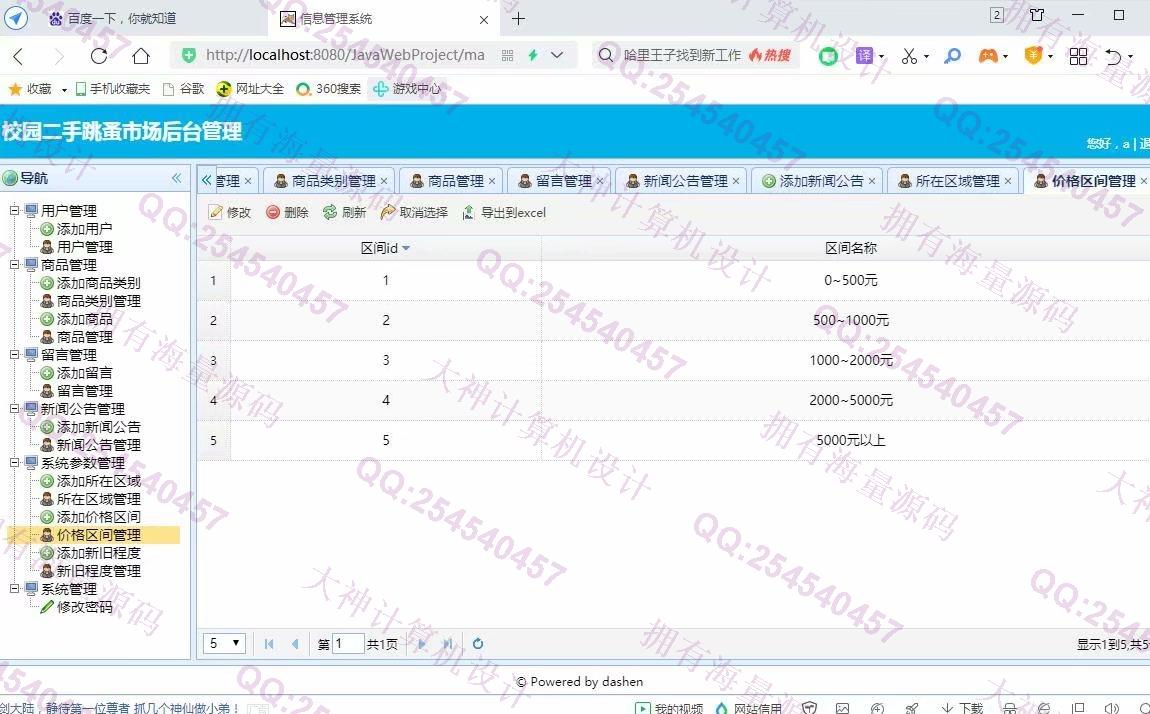Click the scissors screenshot icon
Screen dimensions: 1150x714
point(909,56)
